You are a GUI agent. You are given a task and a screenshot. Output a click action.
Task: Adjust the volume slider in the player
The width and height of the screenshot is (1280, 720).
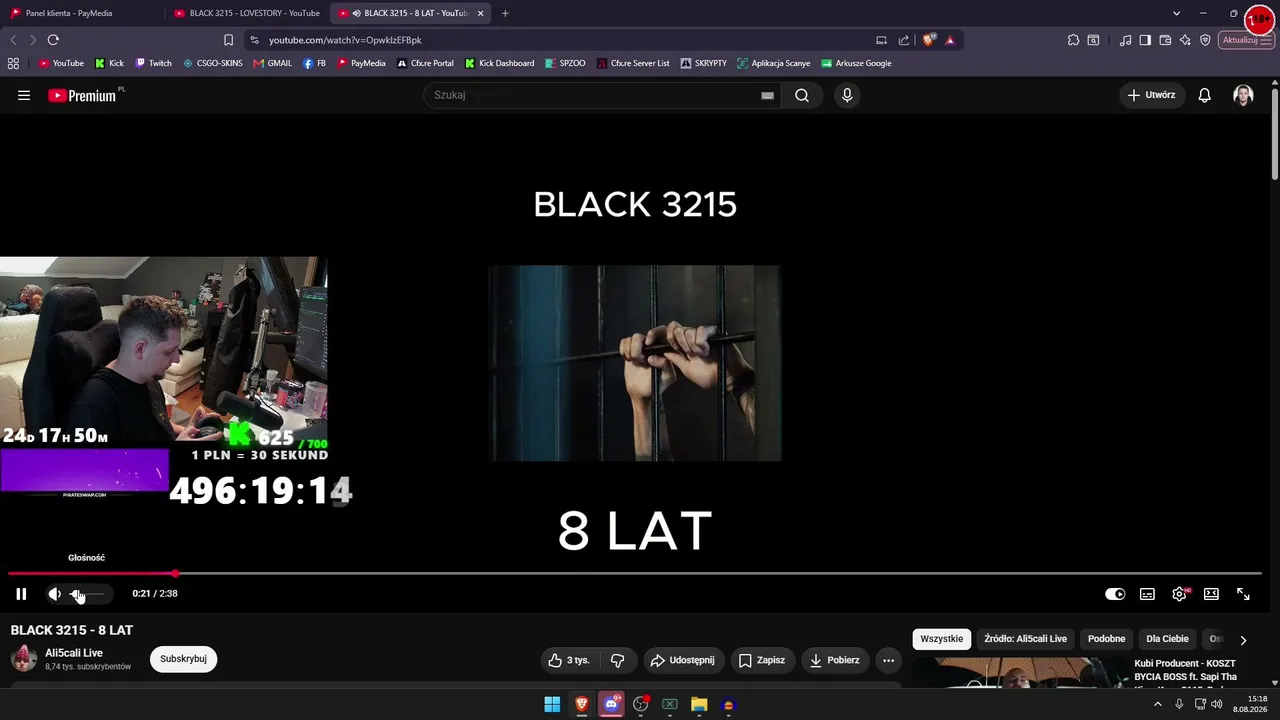(x=86, y=594)
